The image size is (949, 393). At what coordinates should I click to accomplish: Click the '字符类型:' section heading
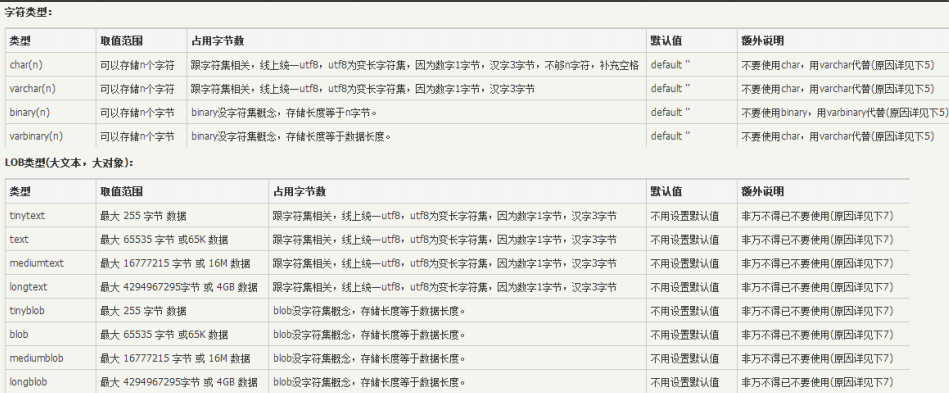point(28,12)
